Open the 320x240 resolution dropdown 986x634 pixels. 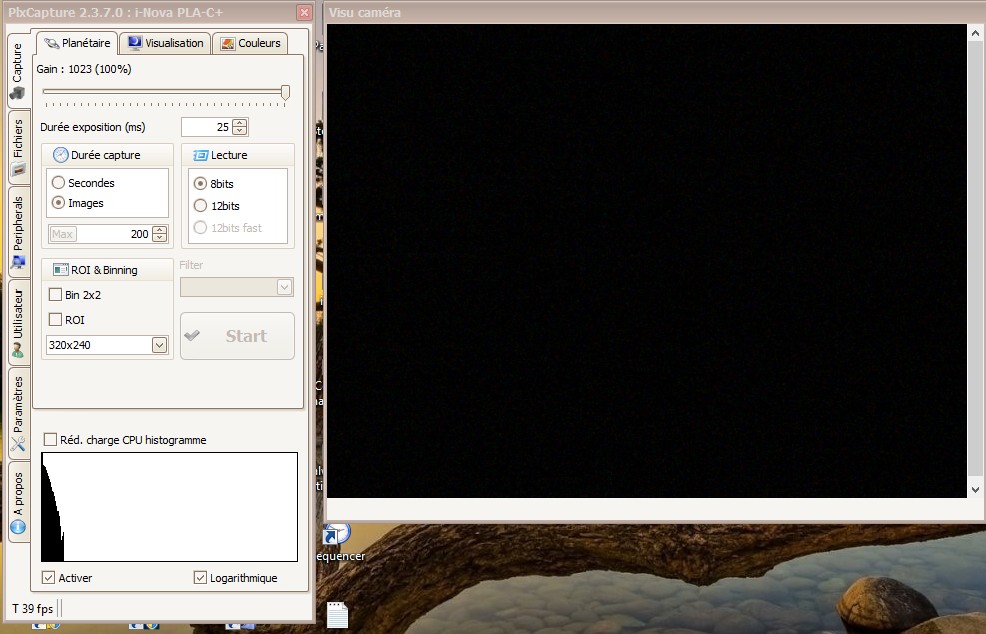click(x=160, y=345)
